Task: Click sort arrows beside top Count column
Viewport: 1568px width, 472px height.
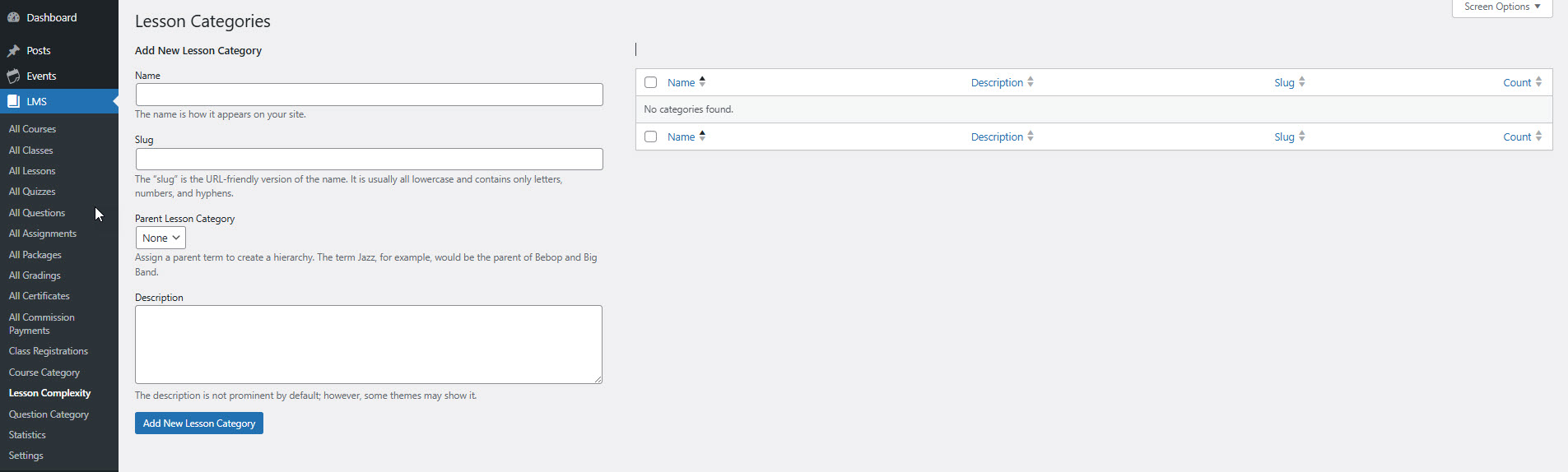Action: coord(1538,82)
